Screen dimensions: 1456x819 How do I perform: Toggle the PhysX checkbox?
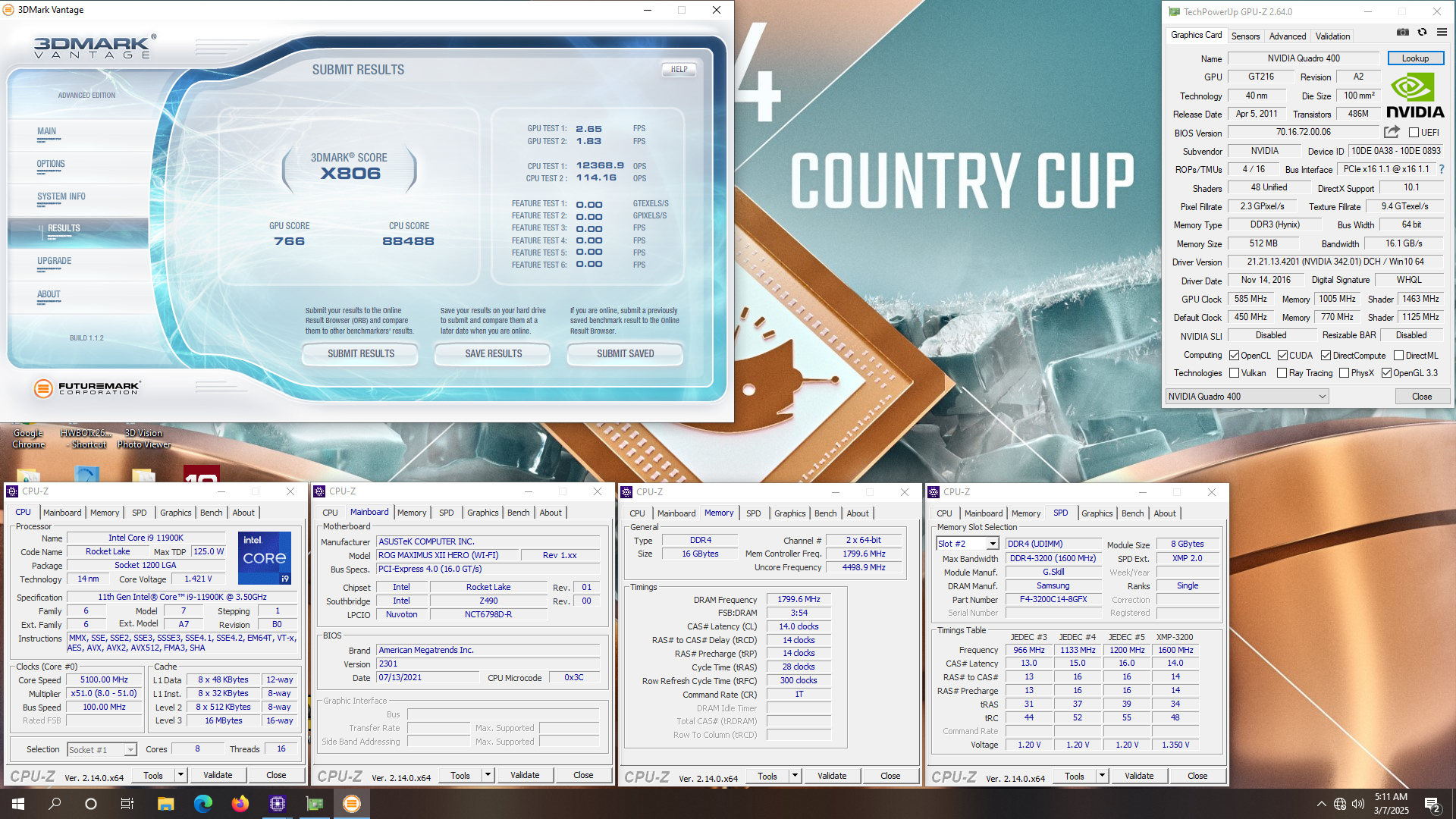pos(1344,372)
